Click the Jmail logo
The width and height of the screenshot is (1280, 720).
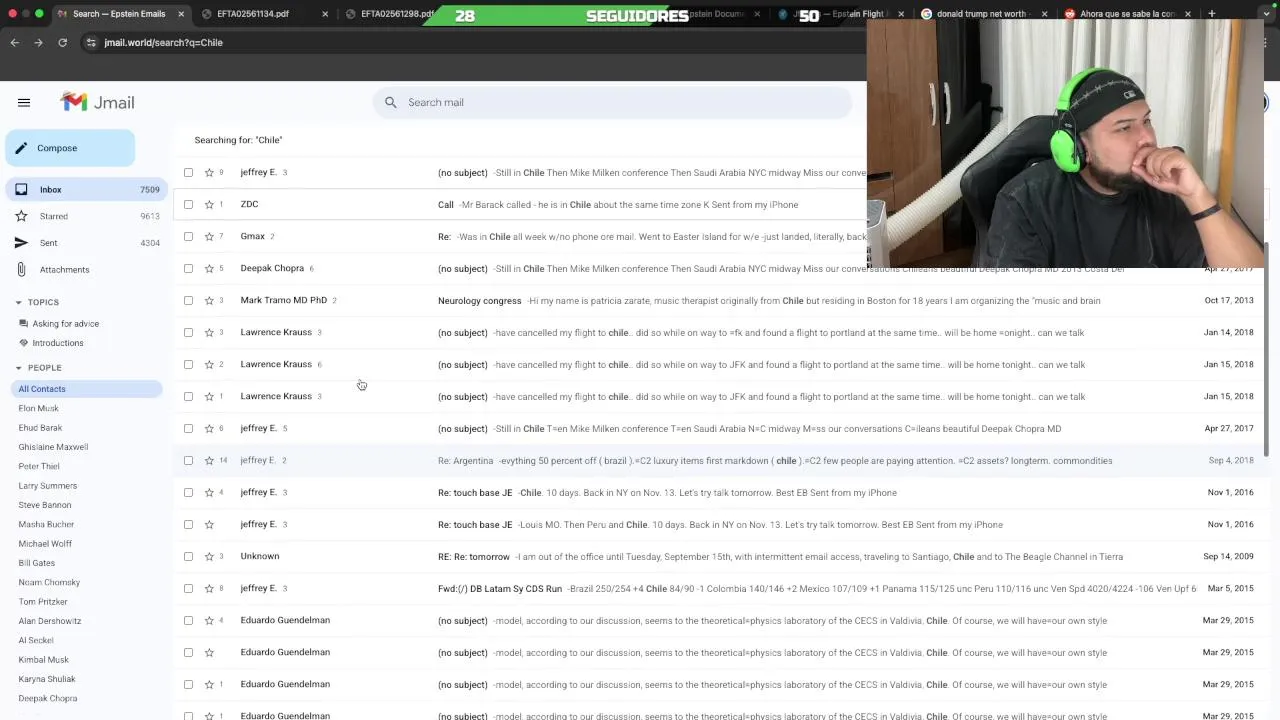click(97, 102)
